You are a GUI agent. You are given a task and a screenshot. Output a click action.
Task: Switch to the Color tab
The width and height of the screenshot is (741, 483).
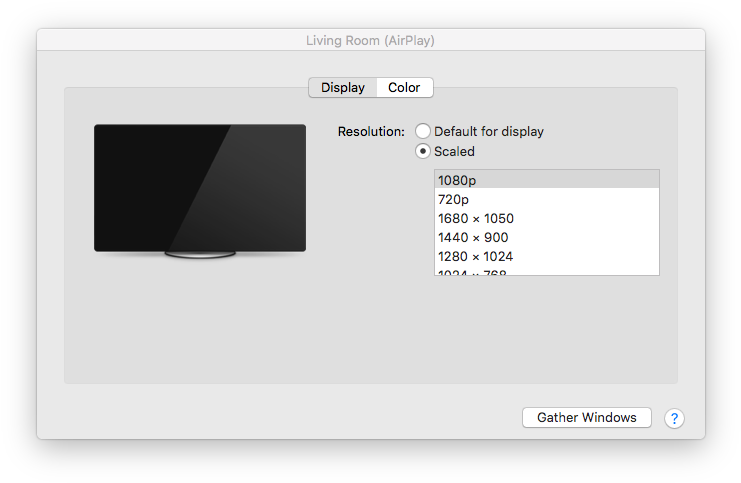pos(404,88)
